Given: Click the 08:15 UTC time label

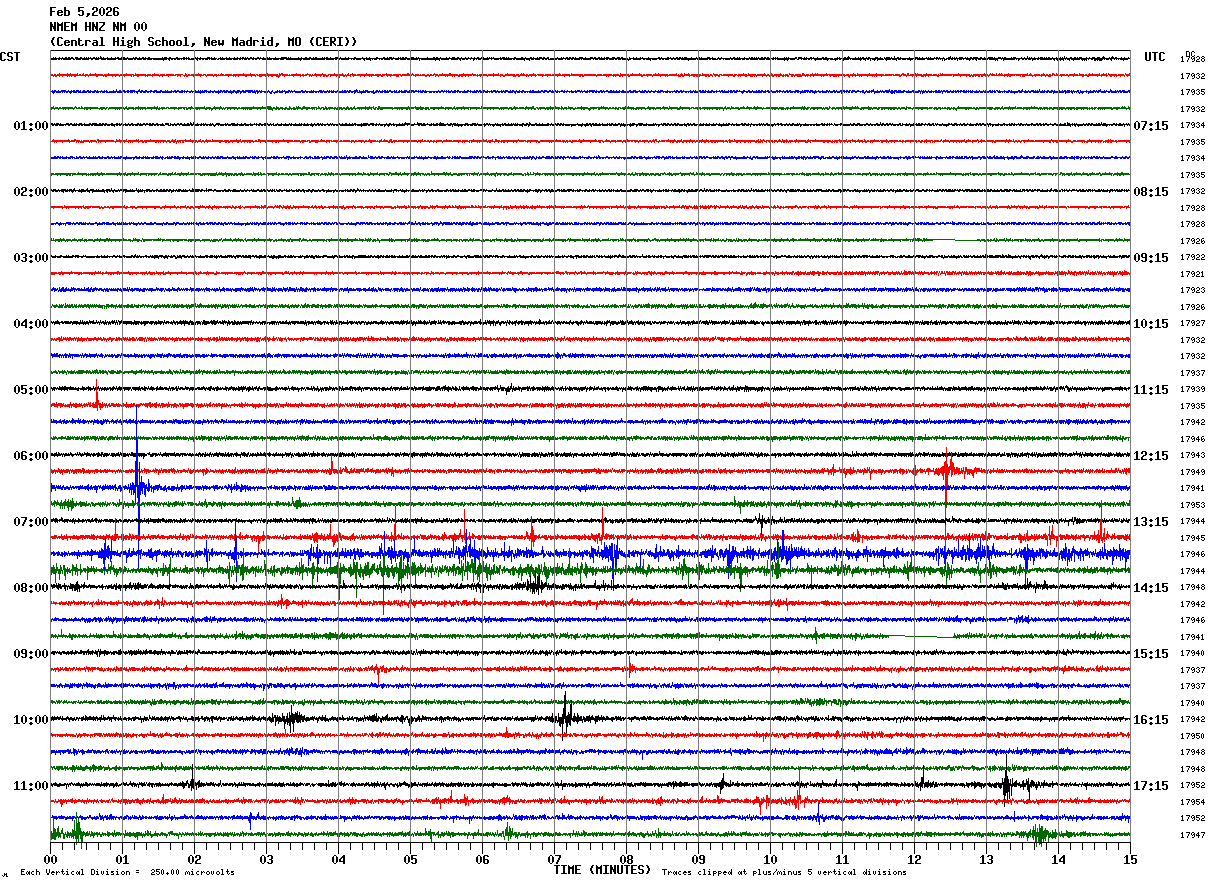Looking at the screenshot, I should (x=1151, y=192).
